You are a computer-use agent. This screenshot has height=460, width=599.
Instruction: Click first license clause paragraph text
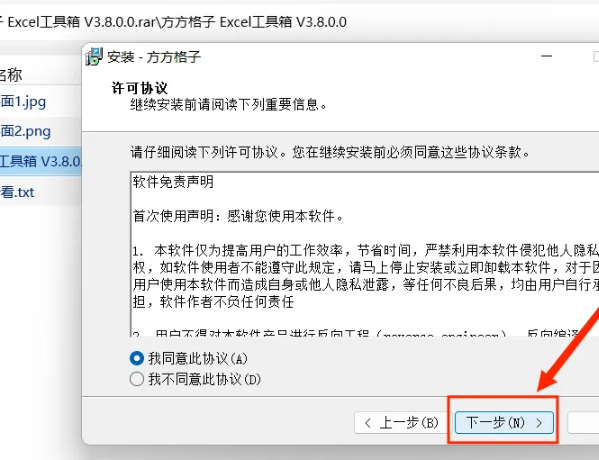tap(366, 276)
